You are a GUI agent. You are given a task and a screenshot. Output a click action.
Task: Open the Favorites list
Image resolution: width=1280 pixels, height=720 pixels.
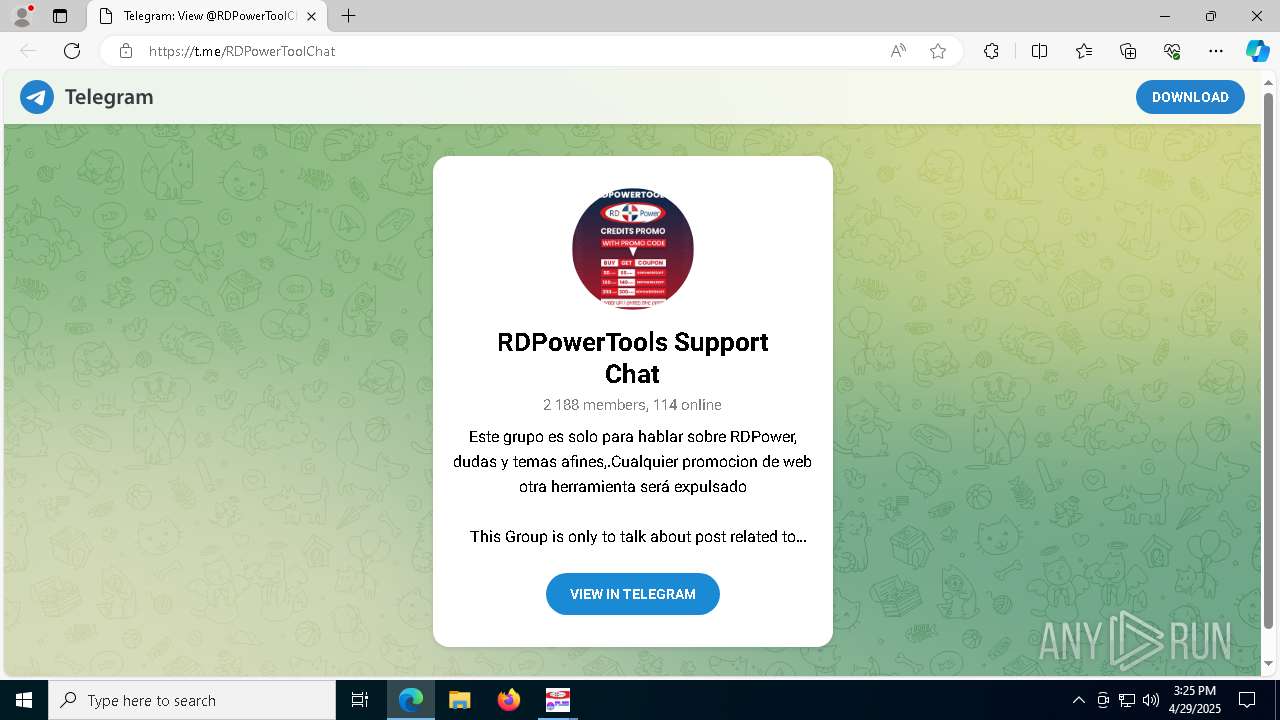pyautogui.click(x=1084, y=51)
